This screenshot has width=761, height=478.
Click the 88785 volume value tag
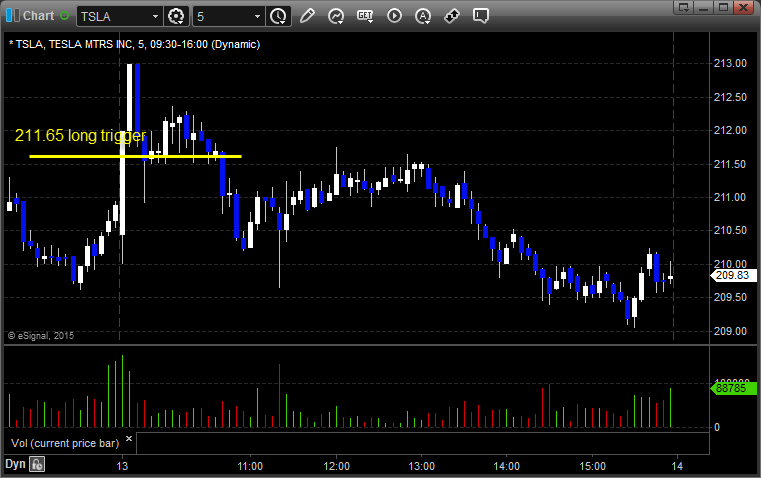click(733, 388)
